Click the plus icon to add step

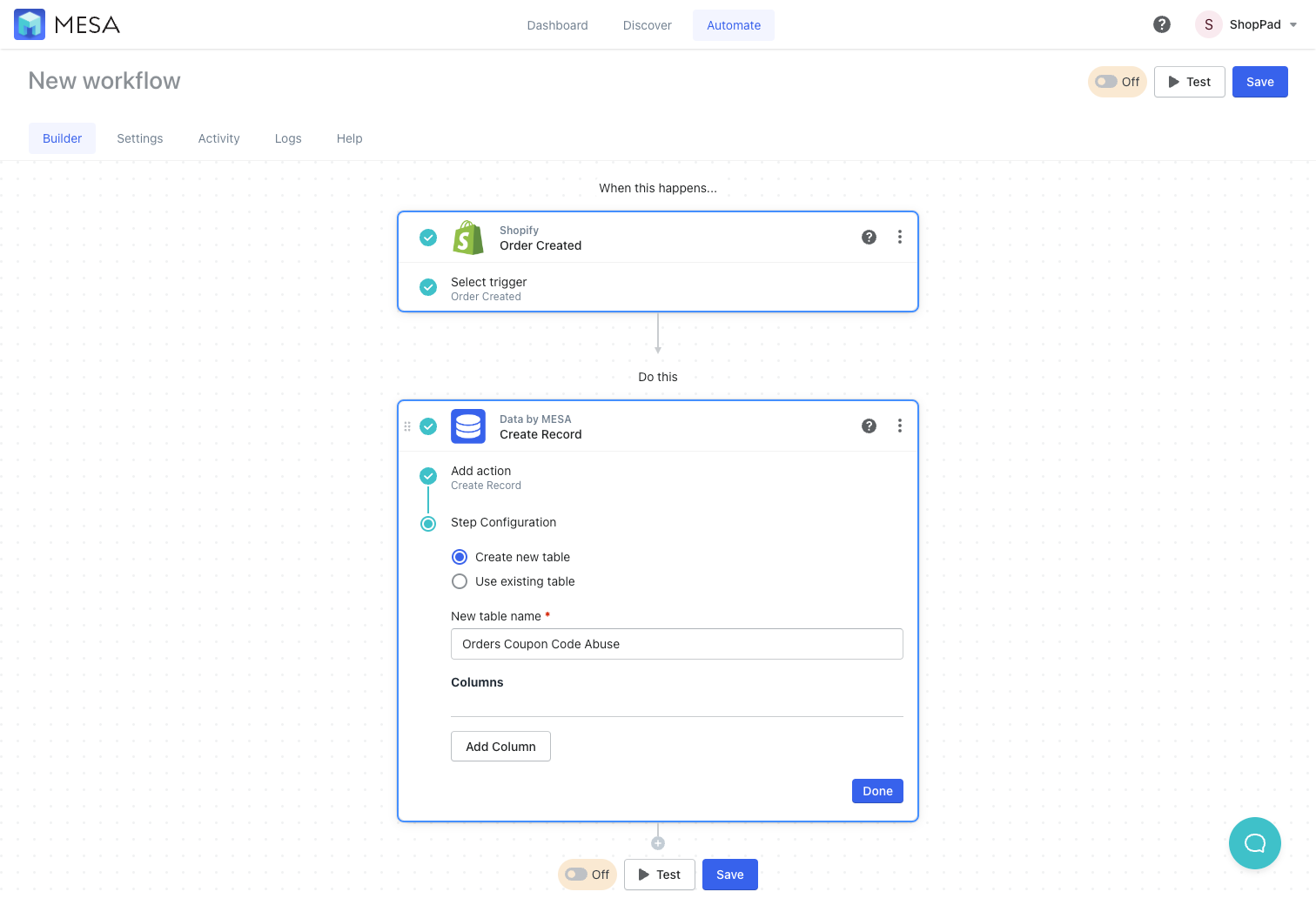pyautogui.click(x=658, y=843)
